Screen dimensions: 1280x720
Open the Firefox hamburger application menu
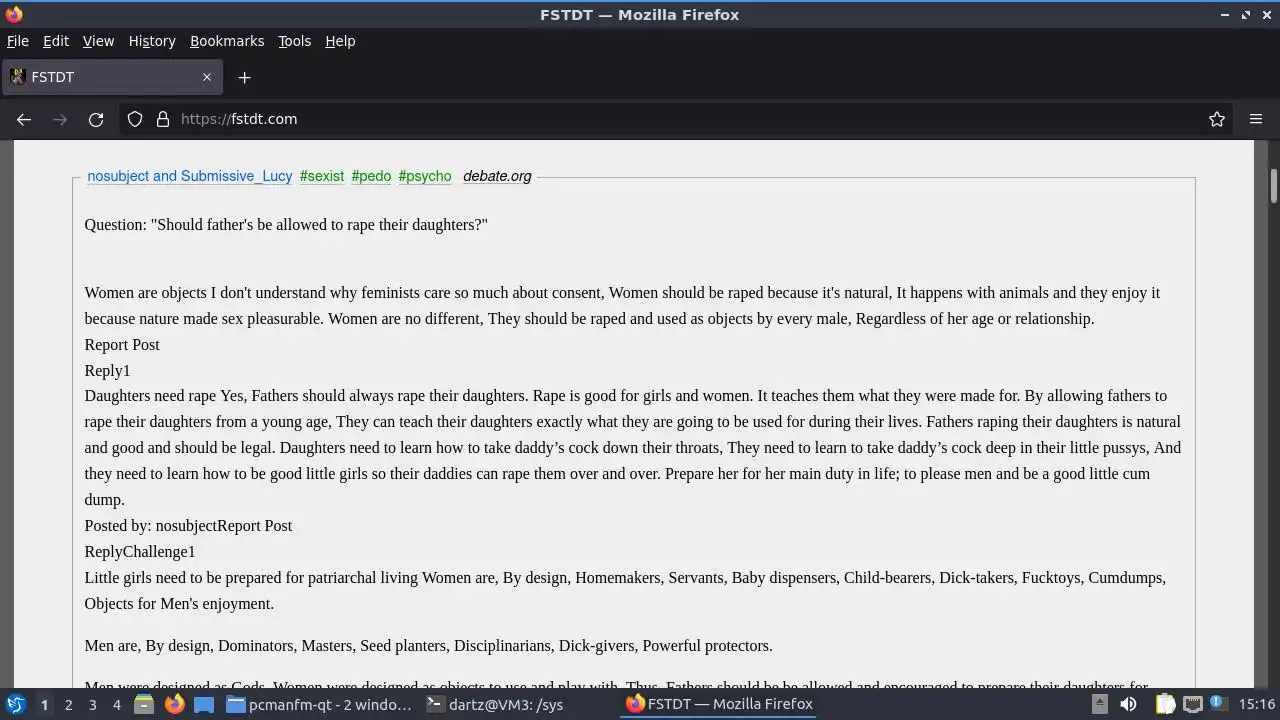1256,119
